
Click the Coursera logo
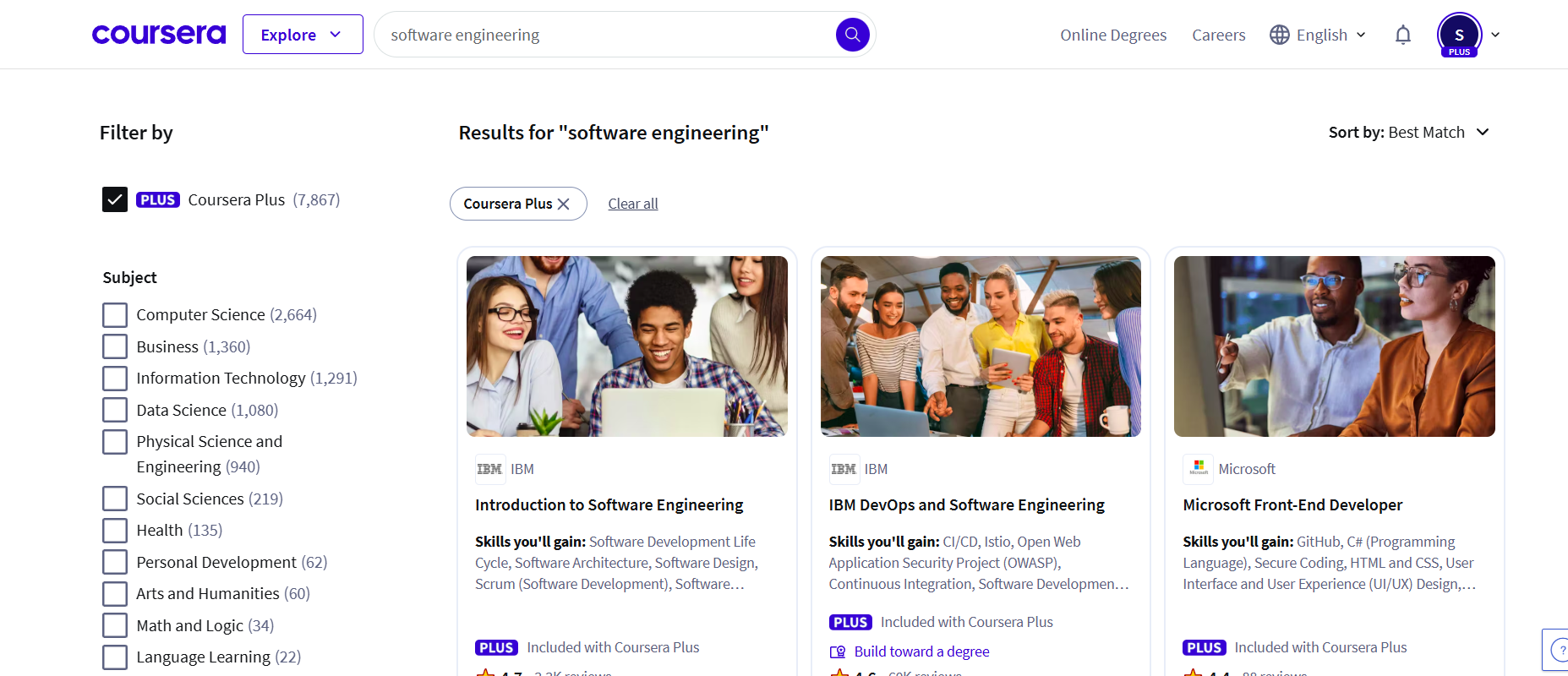click(159, 35)
